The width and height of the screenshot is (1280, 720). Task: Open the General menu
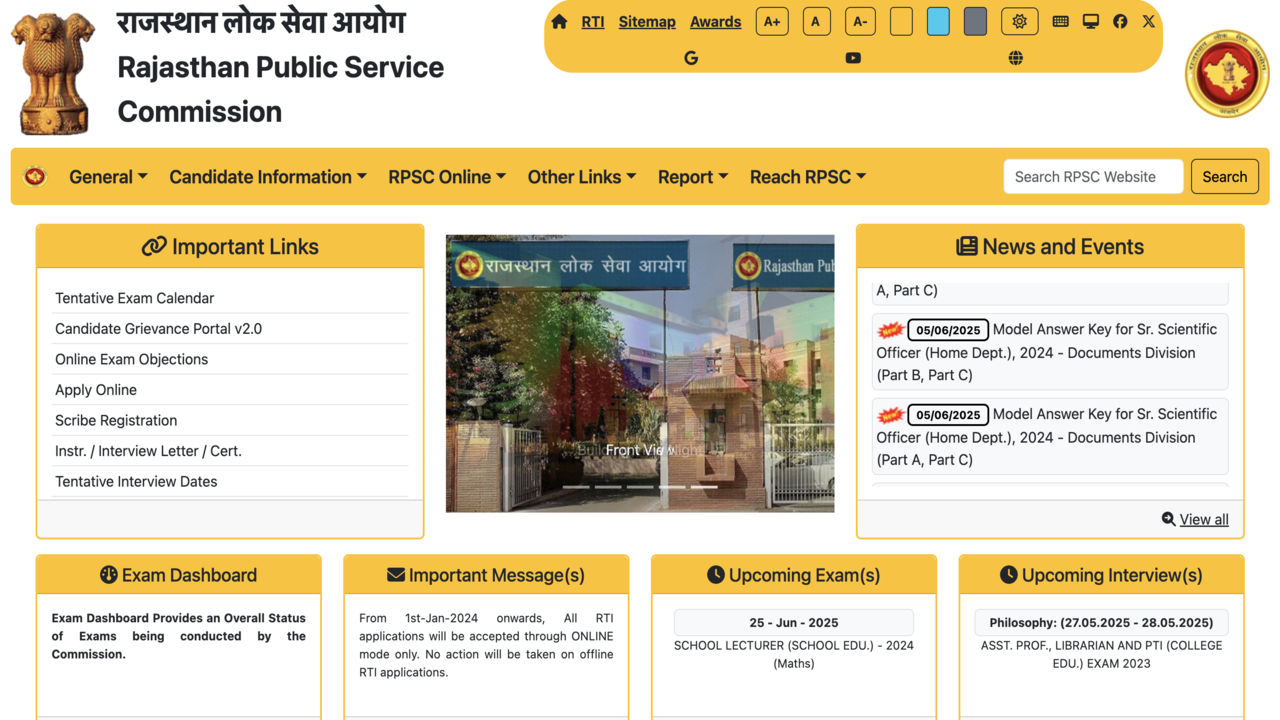point(108,177)
